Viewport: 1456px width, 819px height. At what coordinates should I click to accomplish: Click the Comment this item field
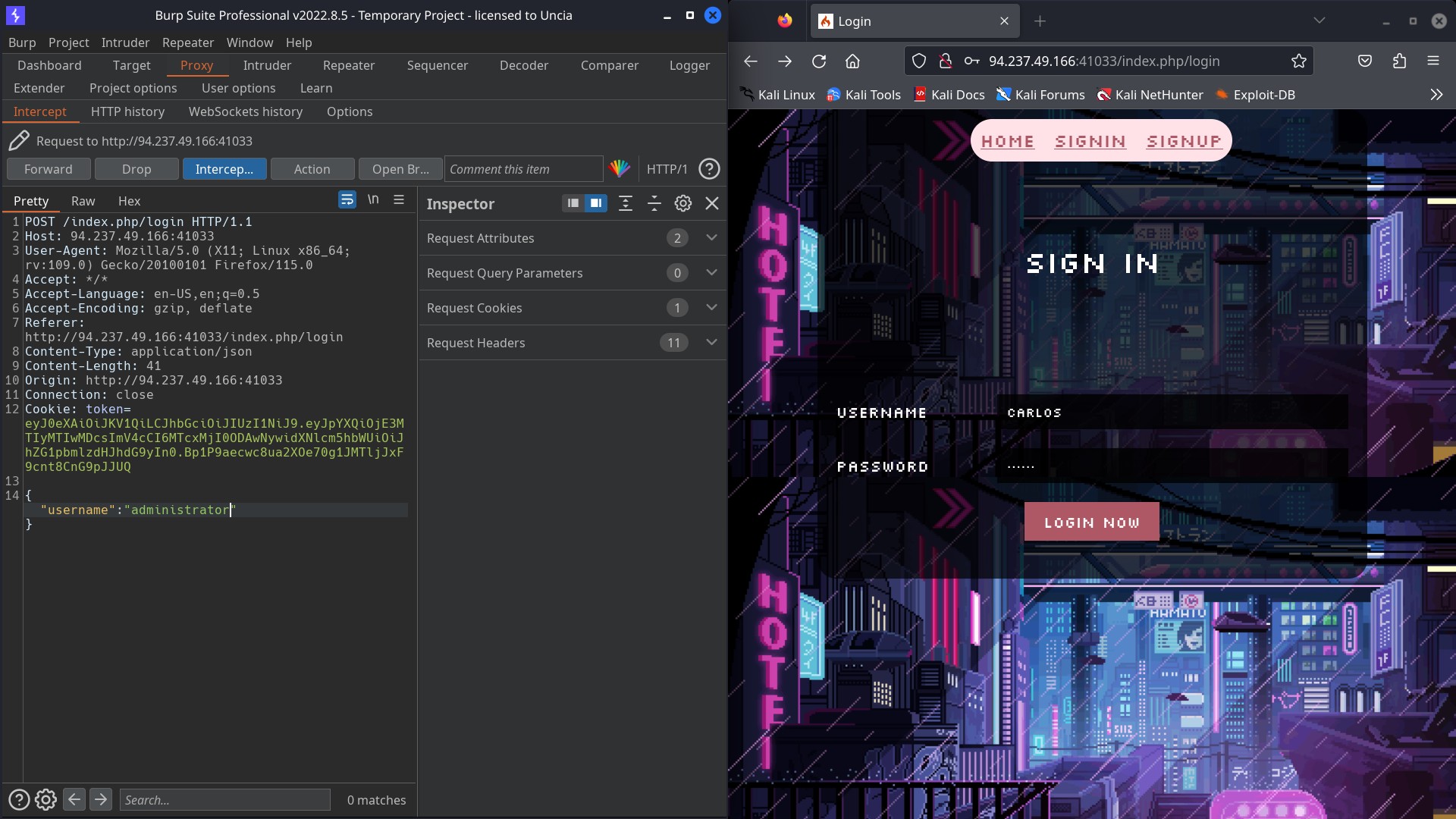[x=523, y=169]
